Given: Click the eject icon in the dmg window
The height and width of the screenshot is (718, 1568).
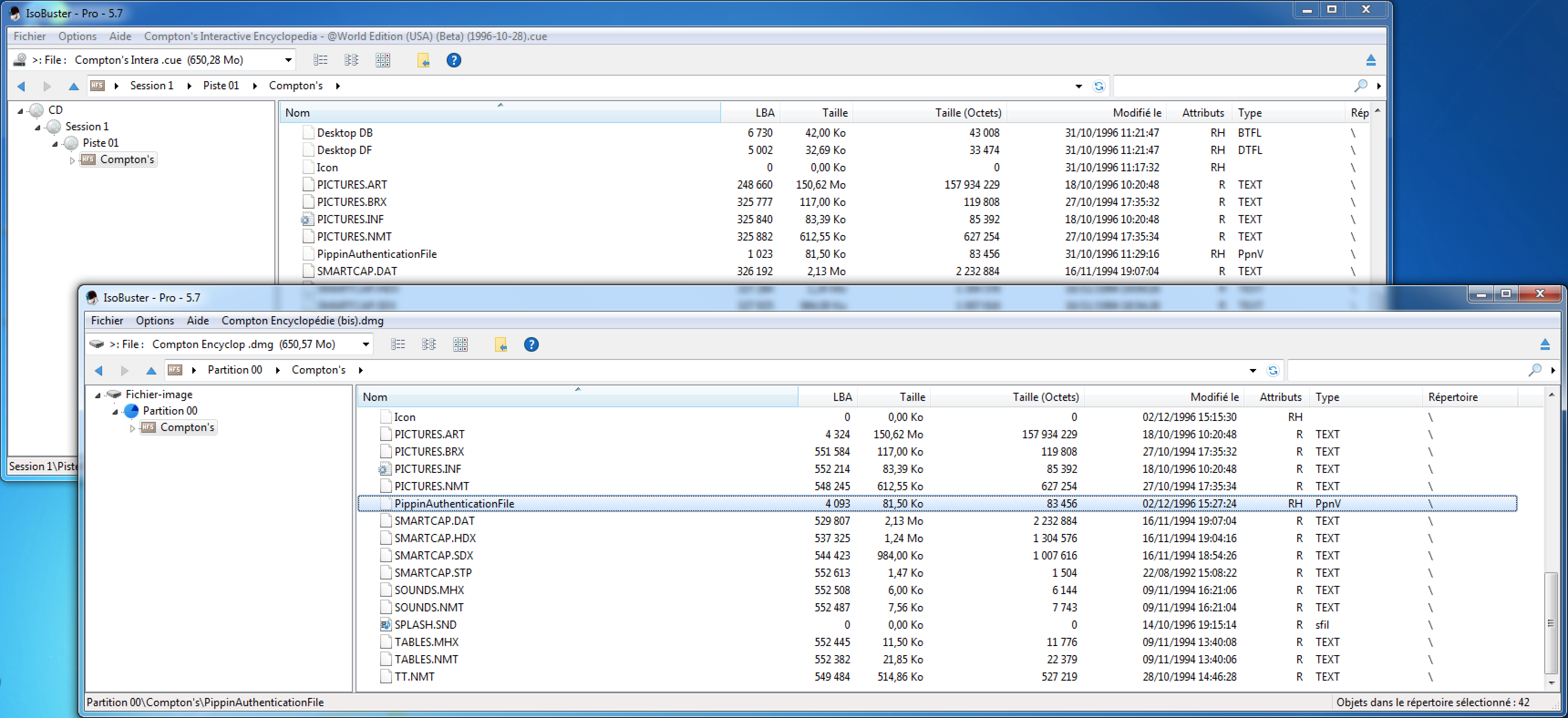Looking at the screenshot, I should tap(1544, 344).
